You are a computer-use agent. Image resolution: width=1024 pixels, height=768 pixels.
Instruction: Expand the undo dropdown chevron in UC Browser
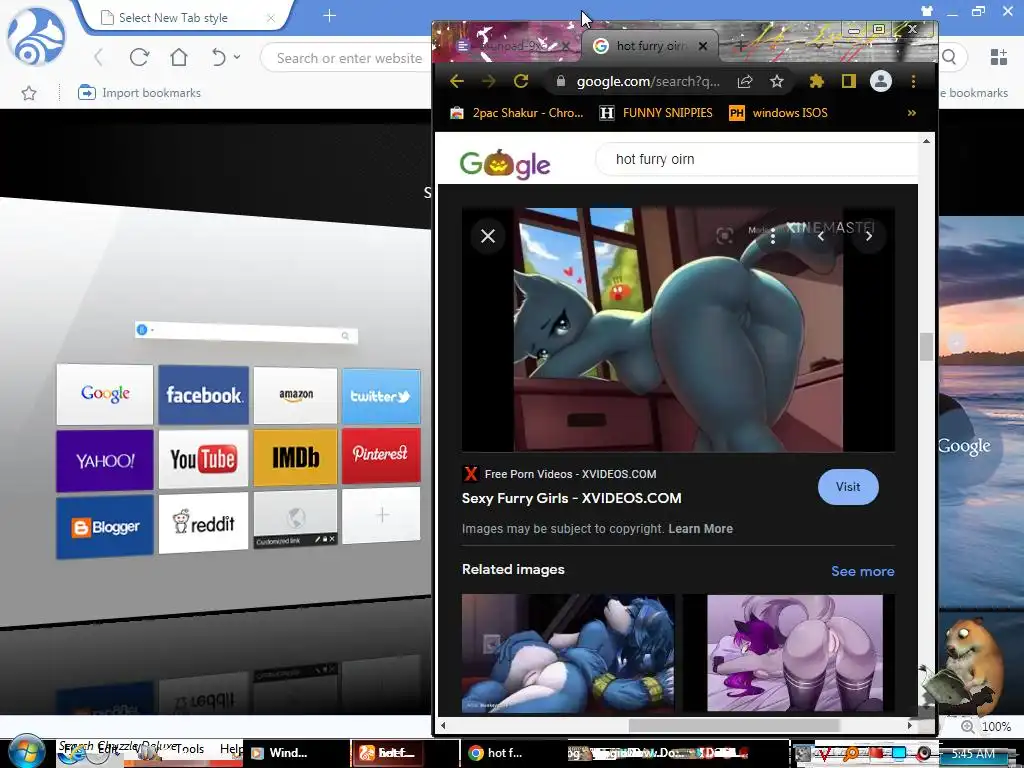(x=237, y=57)
